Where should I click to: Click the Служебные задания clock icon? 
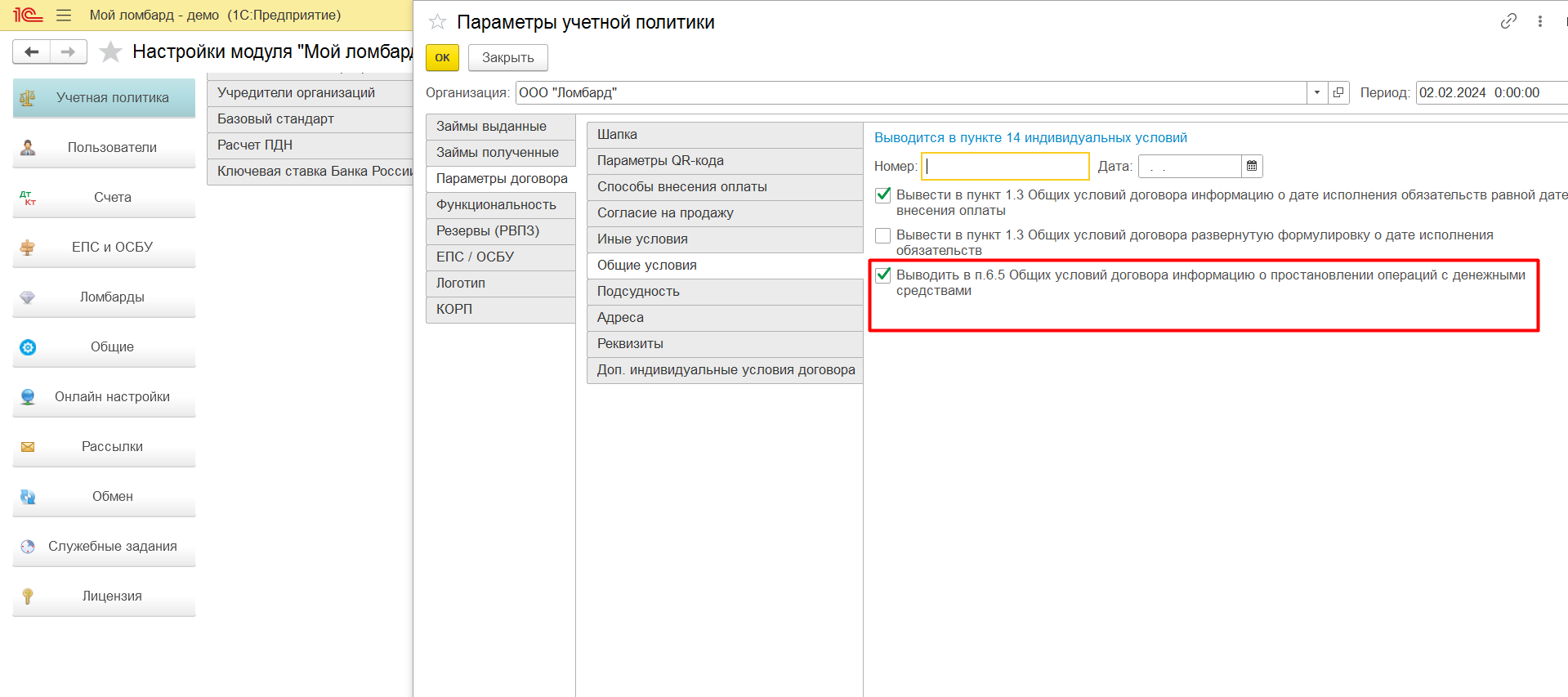pos(28,547)
